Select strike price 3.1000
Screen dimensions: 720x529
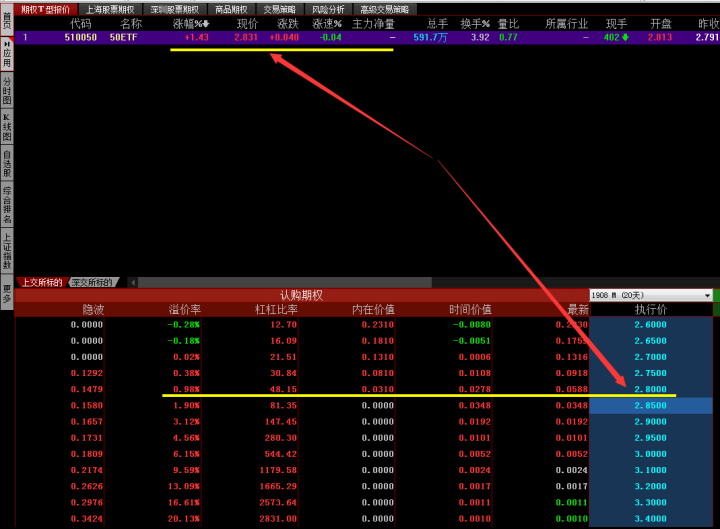pyautogui.click(x=651, y=470)
